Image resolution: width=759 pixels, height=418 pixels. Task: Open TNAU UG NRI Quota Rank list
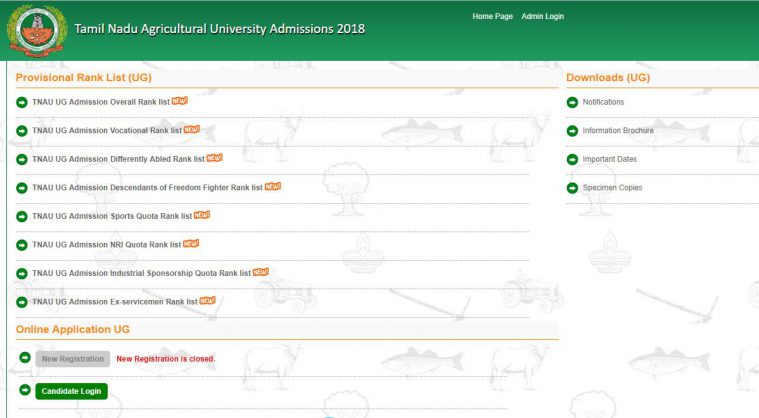(107, 245)
